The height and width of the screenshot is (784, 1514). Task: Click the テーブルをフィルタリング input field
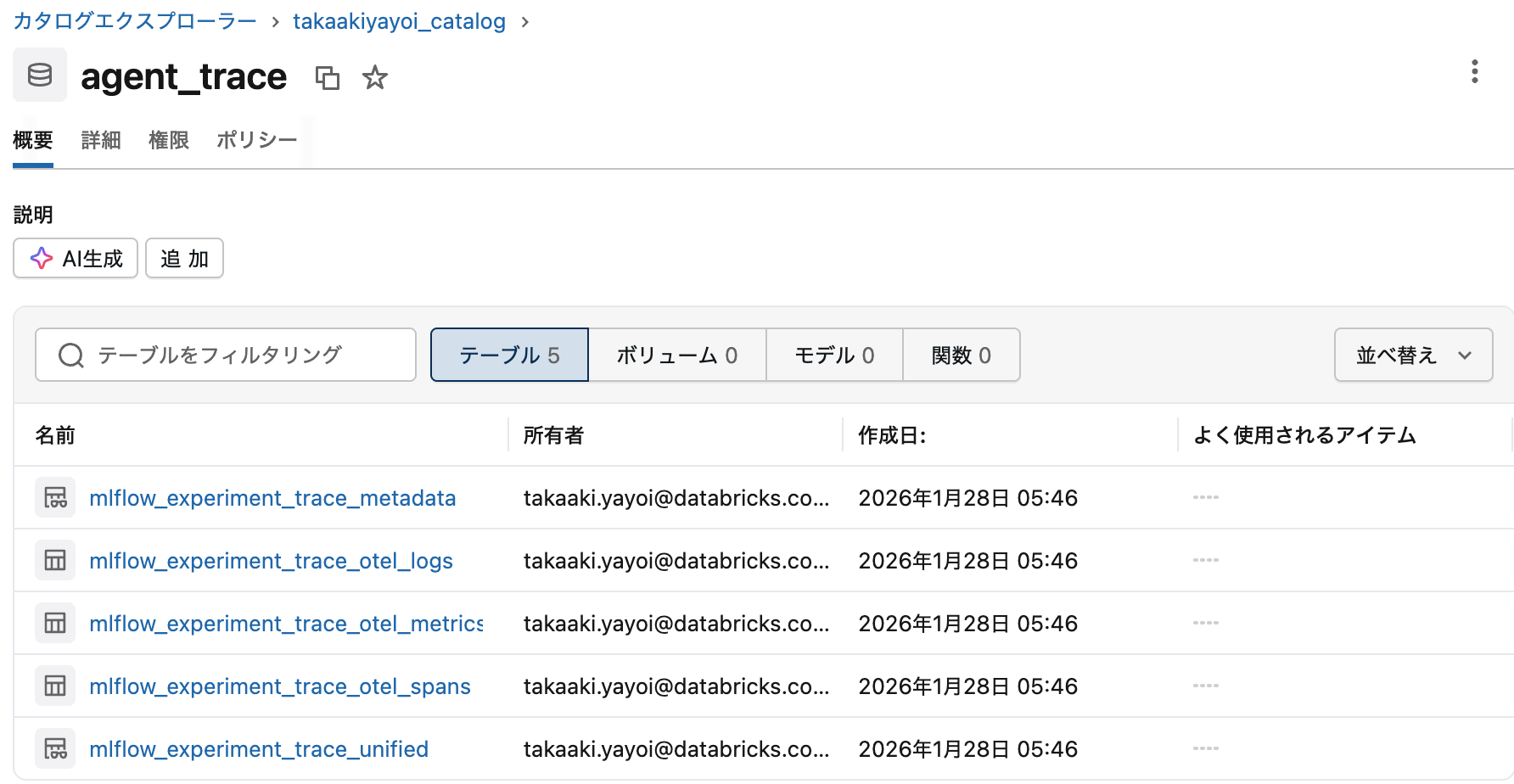tap(225, 355)
